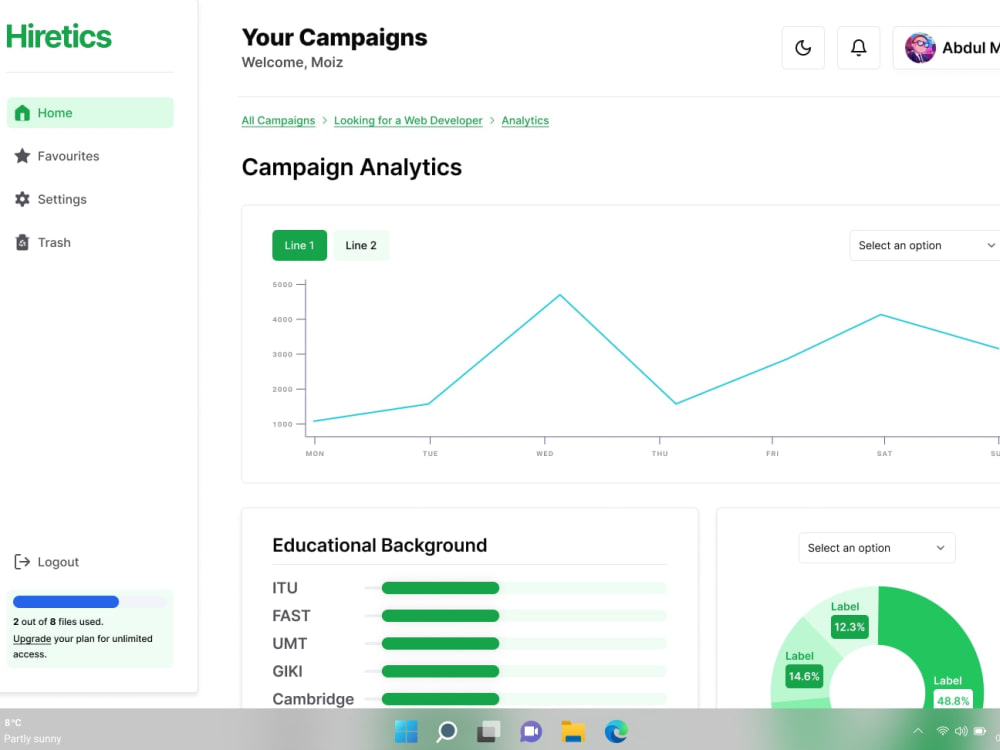Click the volume speaker tray icon
The height and width of the screenshot is (750, 1000).
coord(960,731)
